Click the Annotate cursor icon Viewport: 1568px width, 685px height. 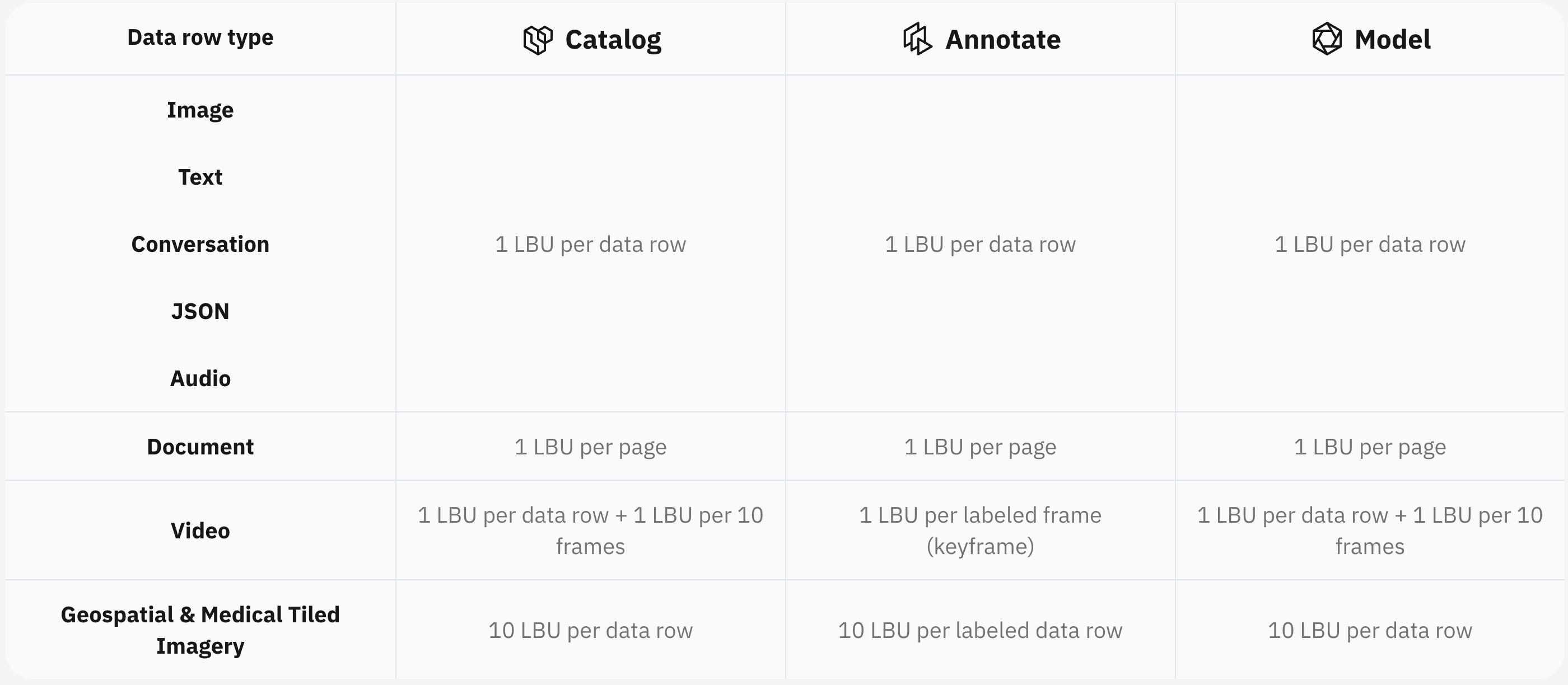pyautogui.click(x=917, y=40)
